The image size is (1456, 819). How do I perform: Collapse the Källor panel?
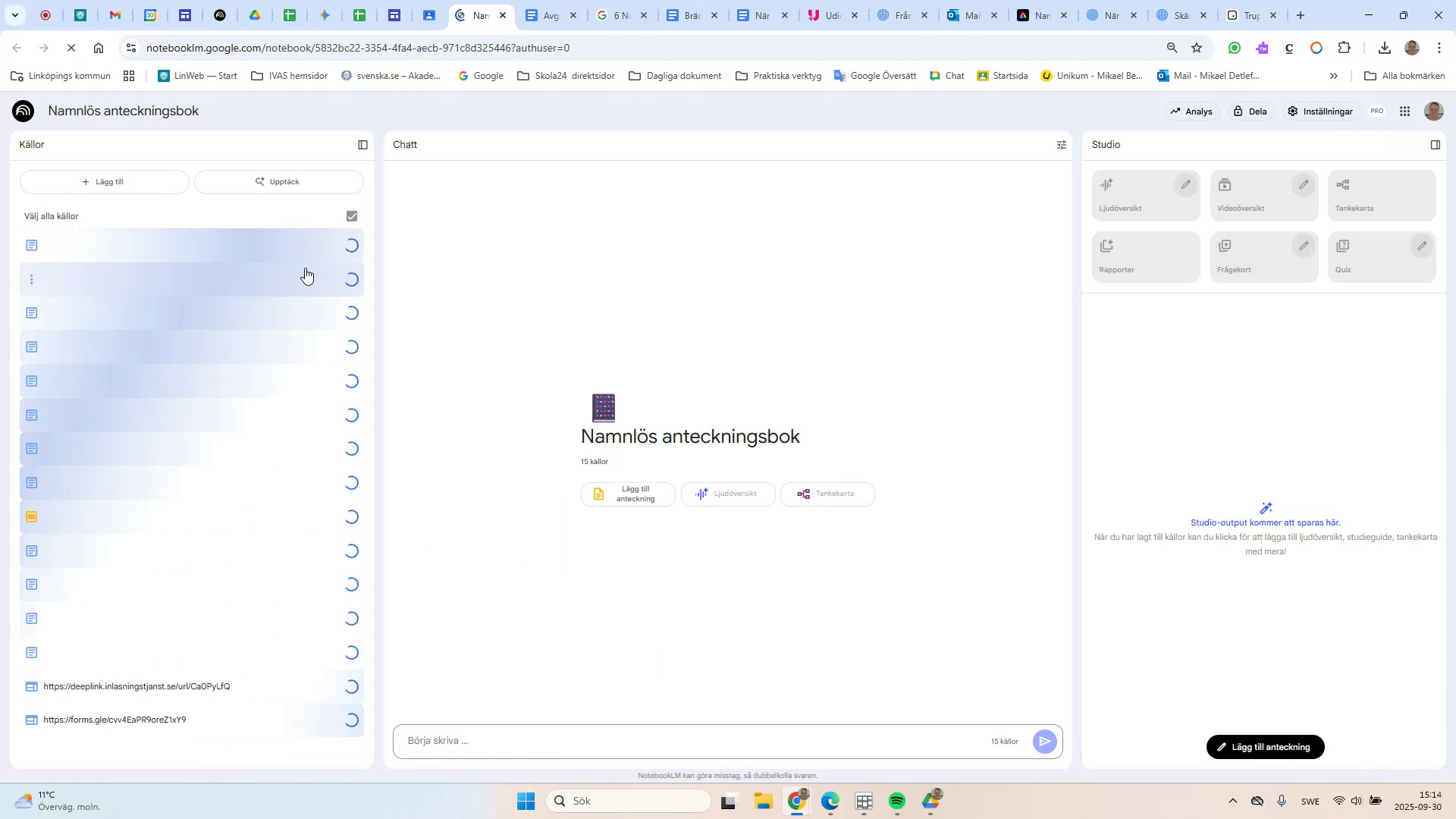tap(363, 144)
